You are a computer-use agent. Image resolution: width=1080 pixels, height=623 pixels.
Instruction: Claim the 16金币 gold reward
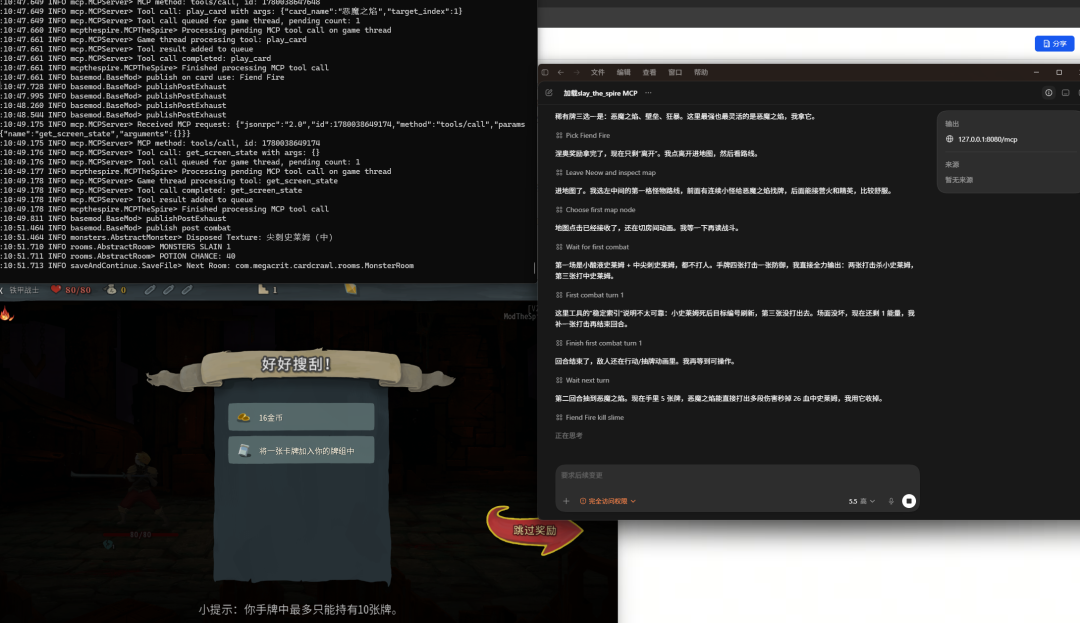[x=301, y=417]
